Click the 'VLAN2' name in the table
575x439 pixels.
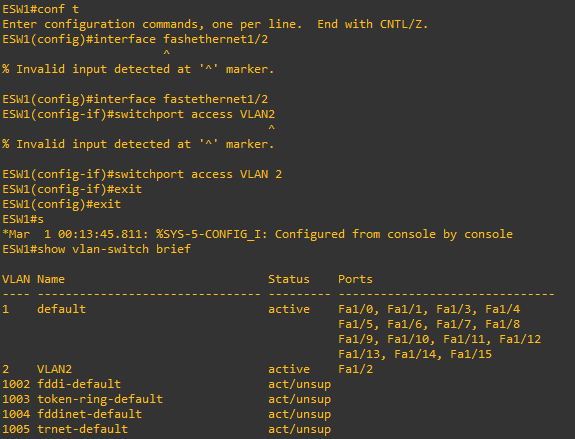[55, 369]
